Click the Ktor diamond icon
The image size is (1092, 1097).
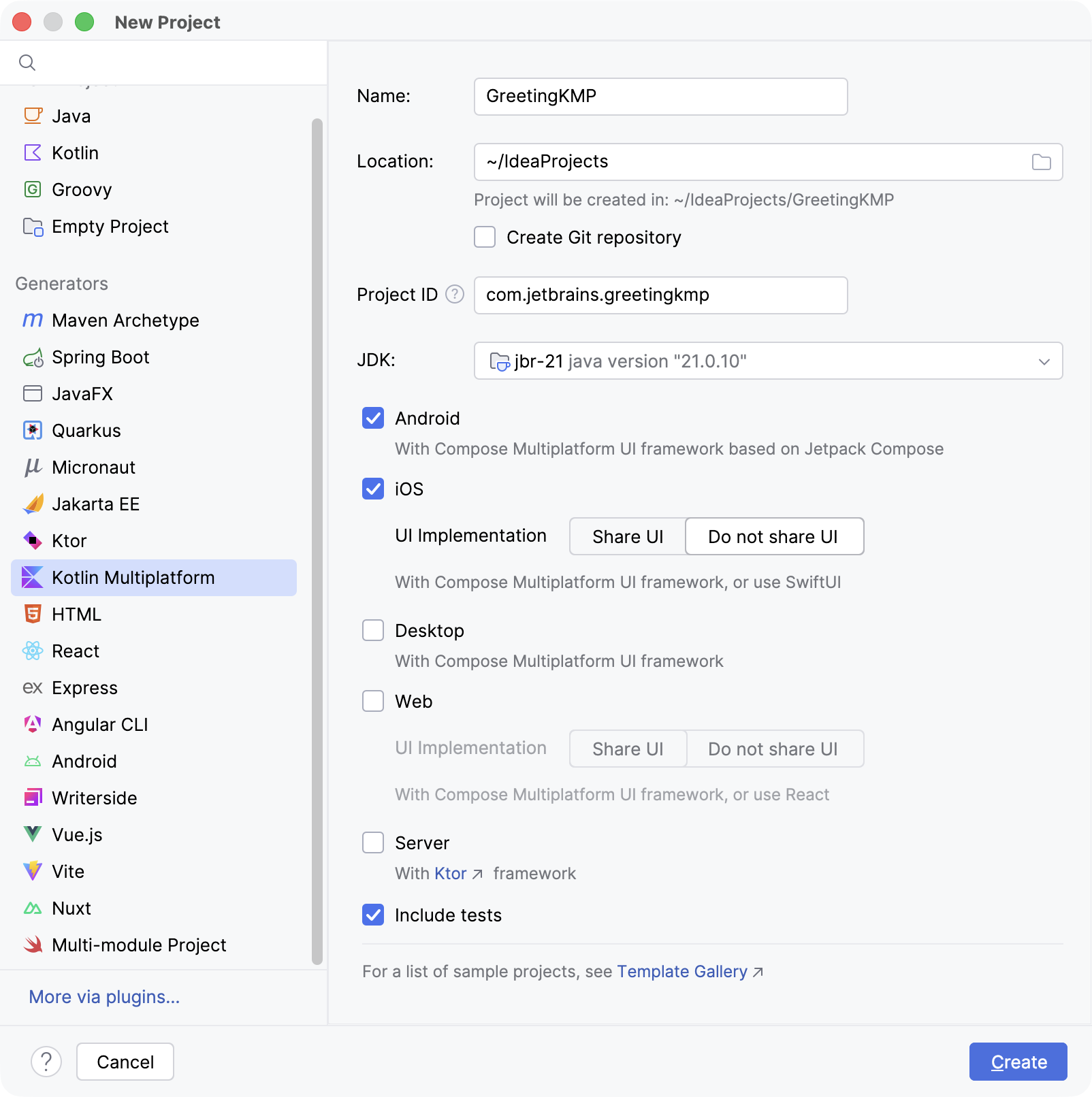33,540
